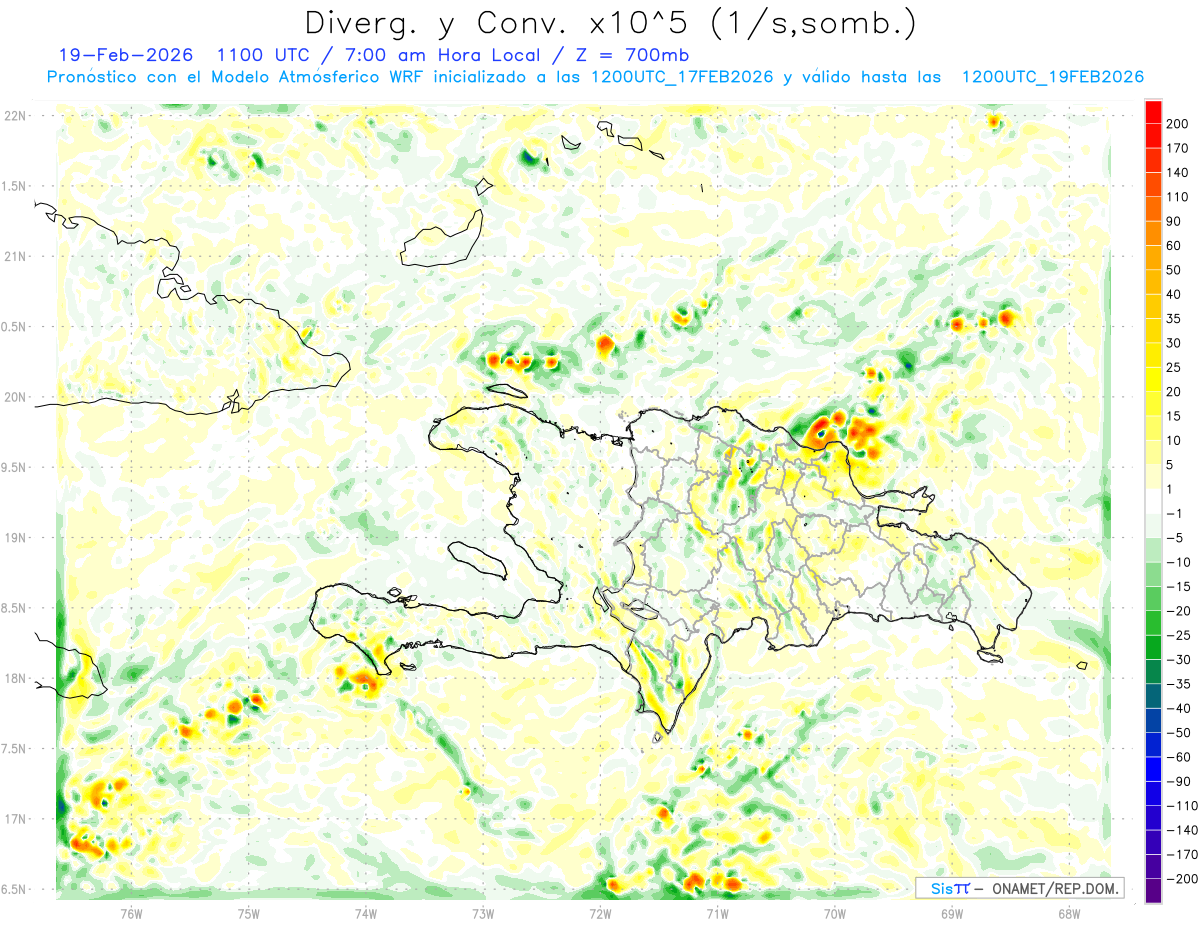1200x927 pixels.
Task: Click the 70W longitude label
Action: point(835,913)
